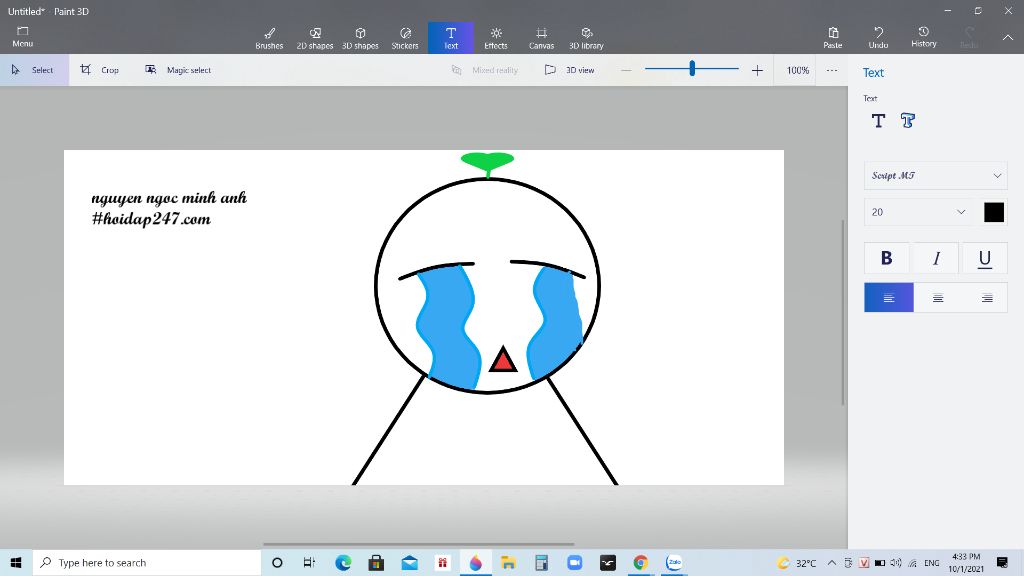Open the font size 20 dropdown
This screenshot has height=576, width=1024.
click(x=918, y=212)
